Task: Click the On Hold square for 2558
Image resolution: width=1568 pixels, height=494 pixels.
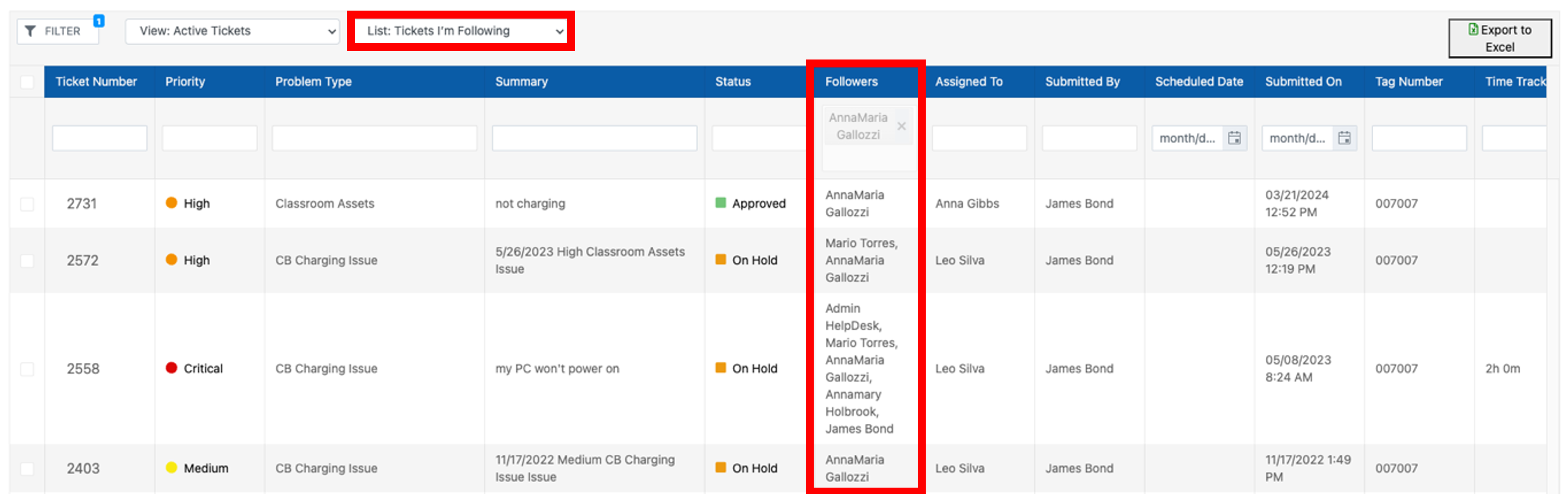Action: click(x=721, y=368)
